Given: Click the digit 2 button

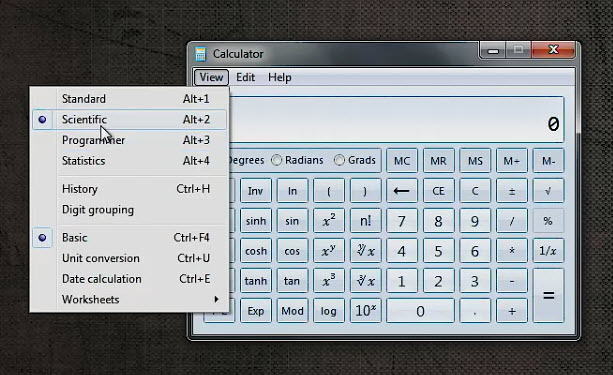Looking at the screenshot, I should (438, 281).
